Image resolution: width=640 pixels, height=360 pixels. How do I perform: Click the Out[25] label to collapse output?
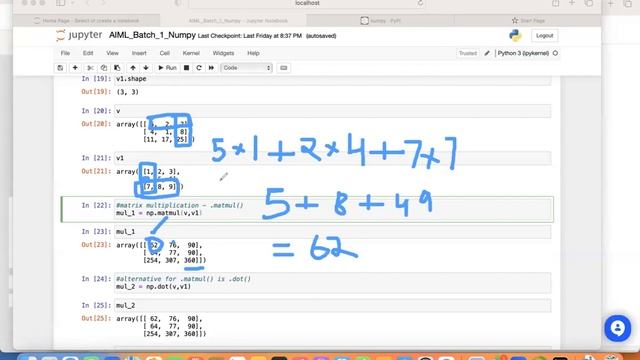96,318
